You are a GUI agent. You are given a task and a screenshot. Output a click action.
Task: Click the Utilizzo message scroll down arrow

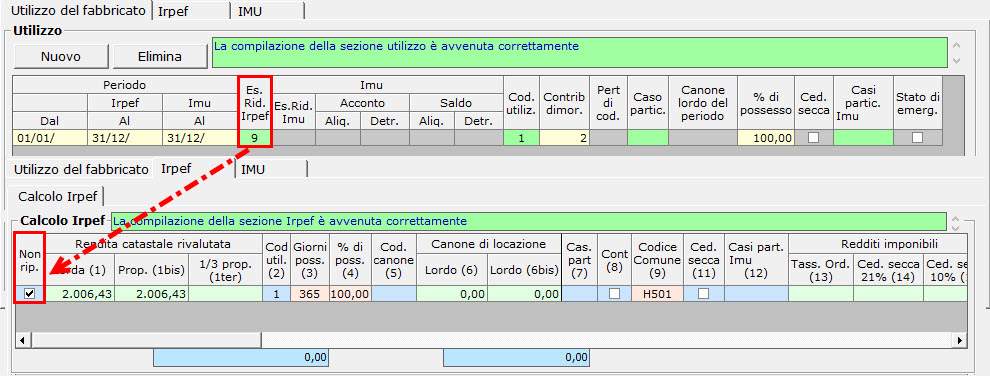click(x=956, y=60)
